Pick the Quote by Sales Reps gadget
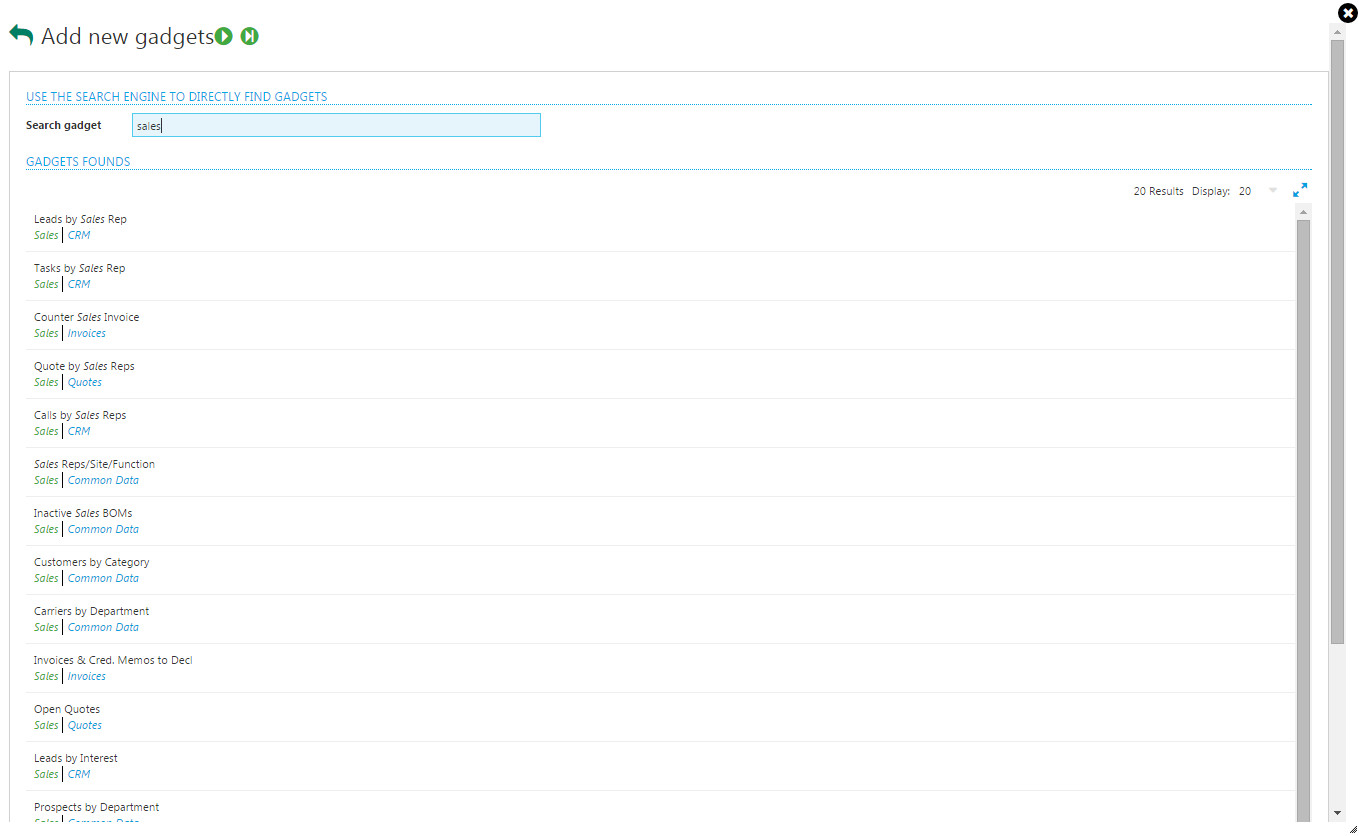Screen dimensions: 1359x836 (84, 366)
